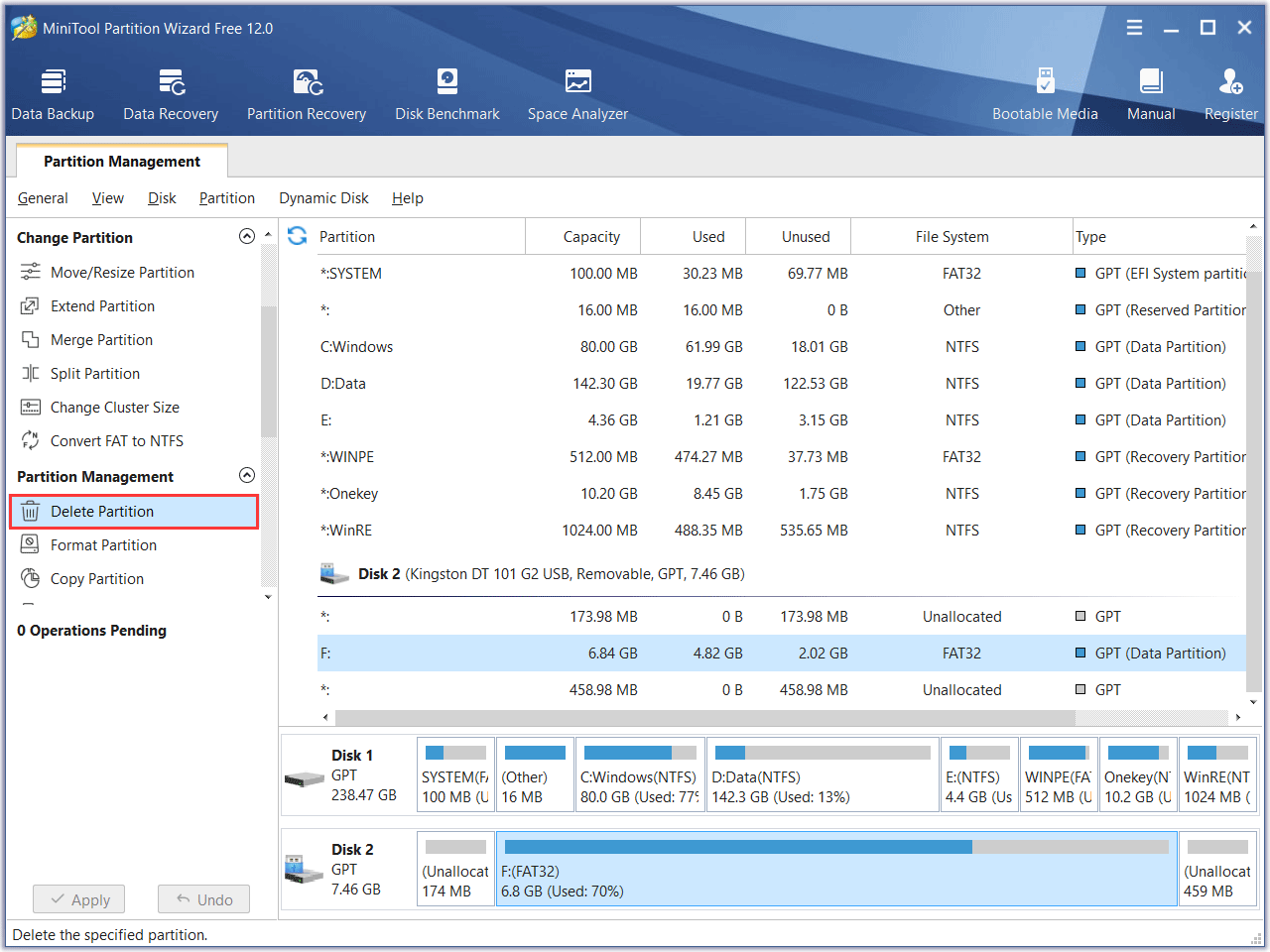Create Bootable Media
The width and height of the screenshot is (1270, 952).
pos(1045,95)
